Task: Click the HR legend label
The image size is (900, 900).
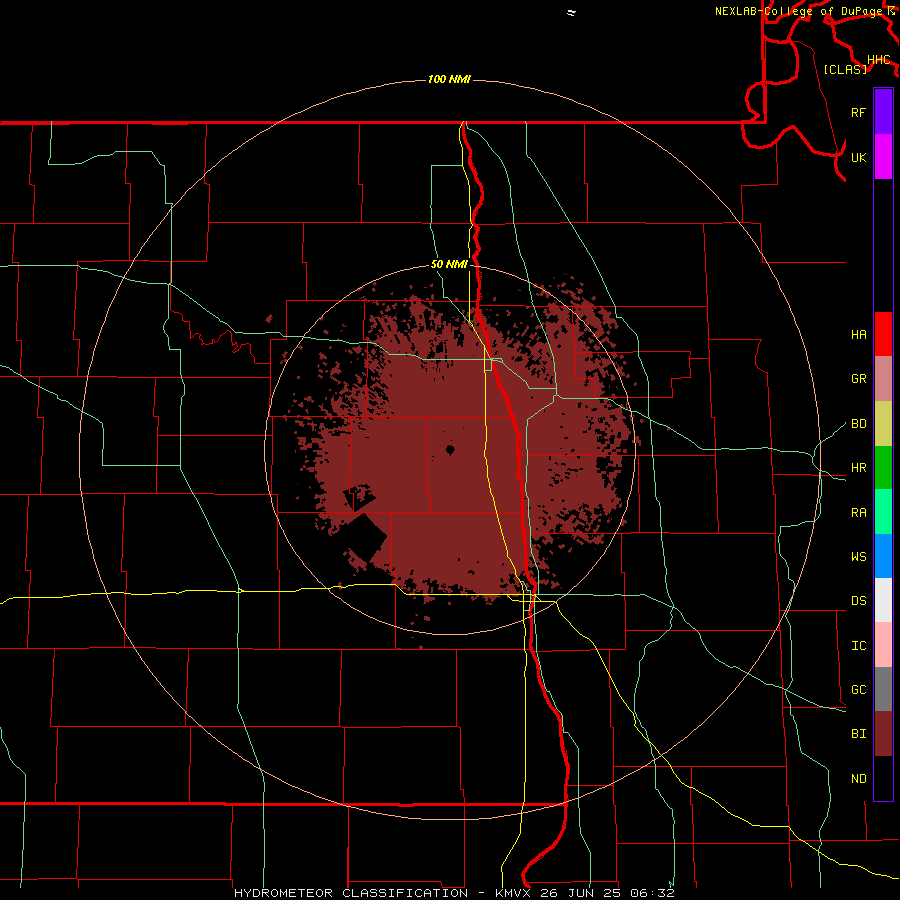Action: (x=858, y=468)
